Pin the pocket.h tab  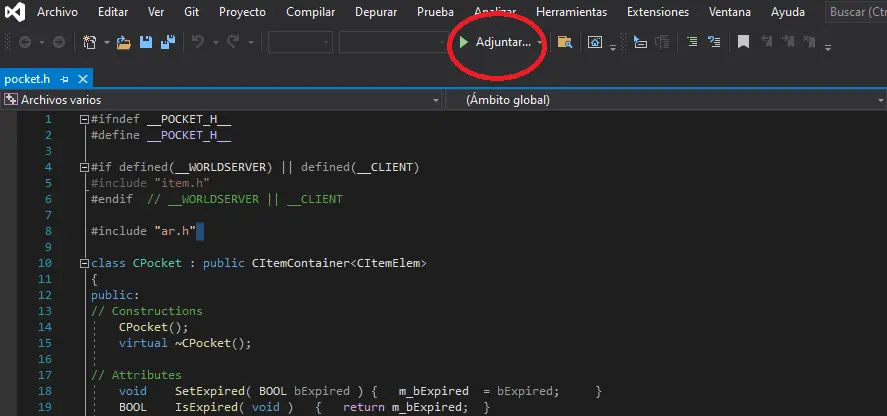click(64, 79)
